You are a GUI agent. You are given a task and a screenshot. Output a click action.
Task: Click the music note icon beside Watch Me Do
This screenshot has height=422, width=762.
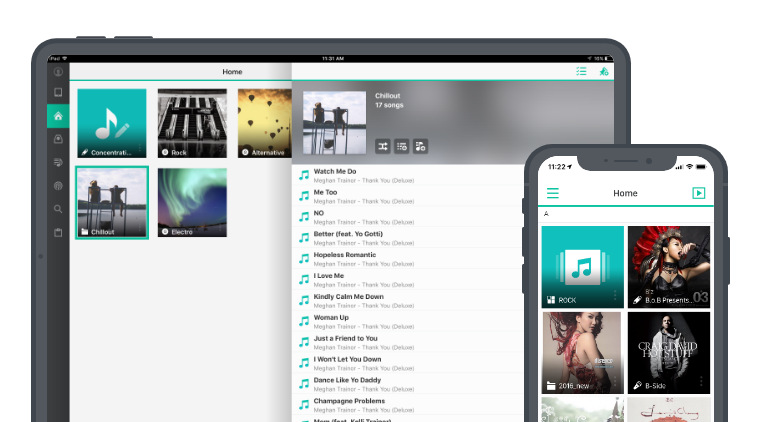(304, 176)
